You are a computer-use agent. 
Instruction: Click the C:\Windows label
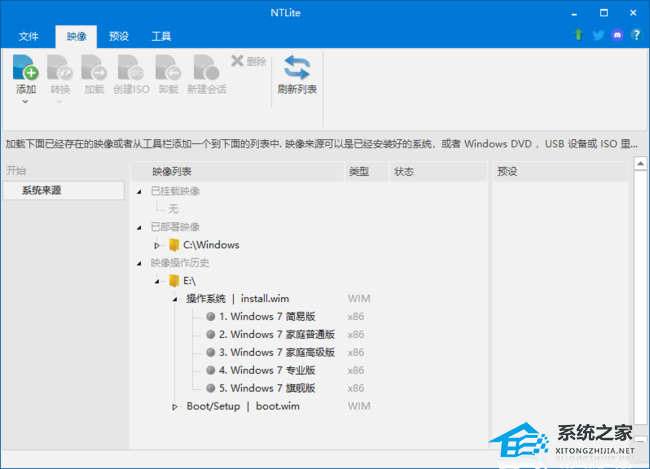point(211,245)
